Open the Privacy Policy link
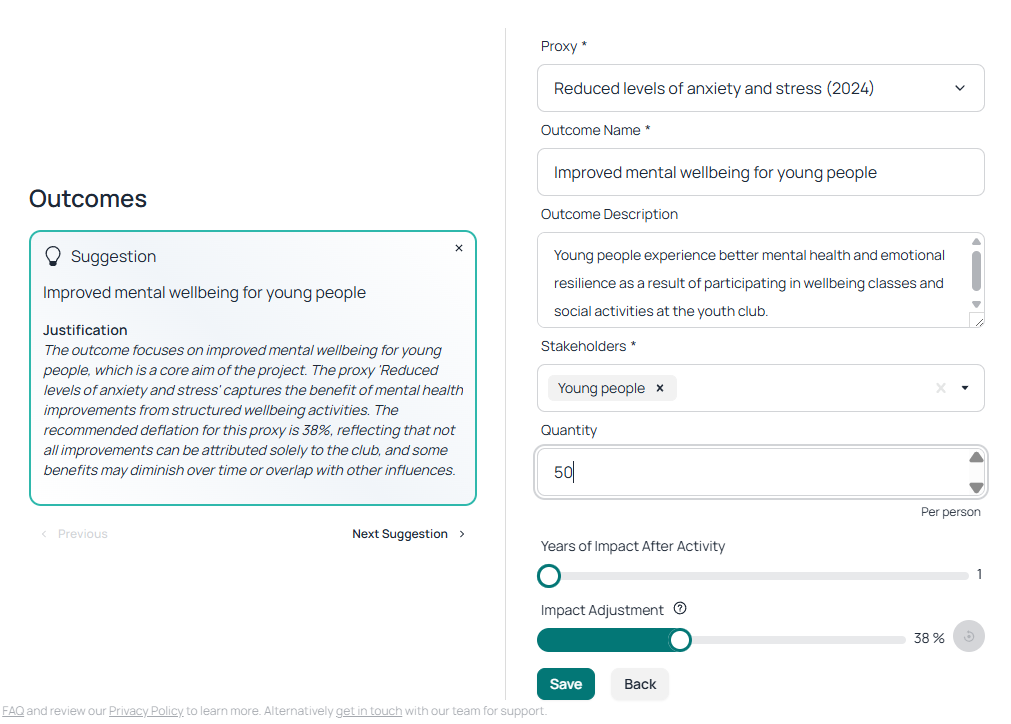The width and height of the screenshot is (1011, 724). click(146, 711)
